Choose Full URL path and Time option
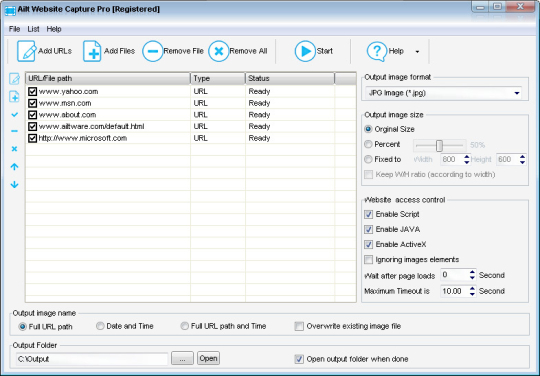Viewport: 540px width, 376px height. click(x=185, y=326)
